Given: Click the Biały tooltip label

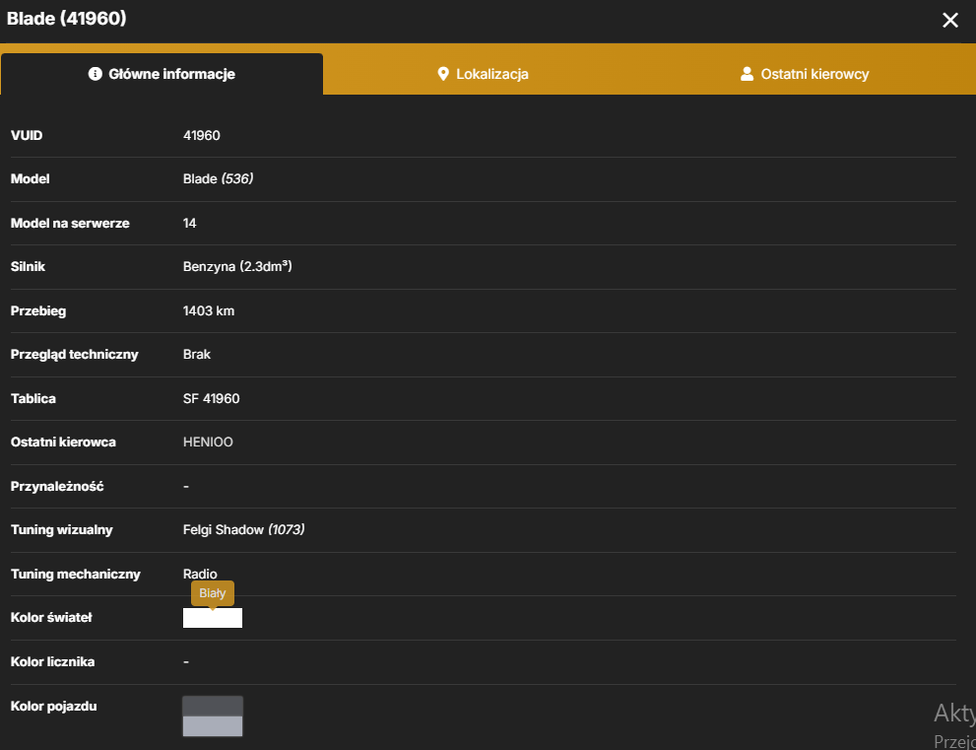Looking at the screenshot, I should 212,593.
